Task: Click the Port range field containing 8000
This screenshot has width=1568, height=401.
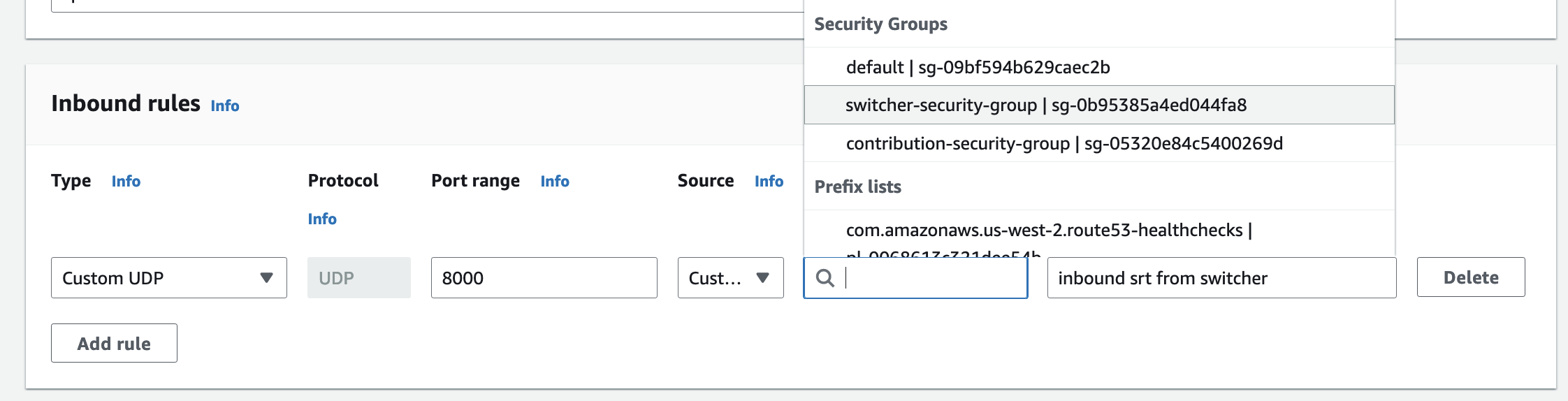Action: tap(544, 278)
